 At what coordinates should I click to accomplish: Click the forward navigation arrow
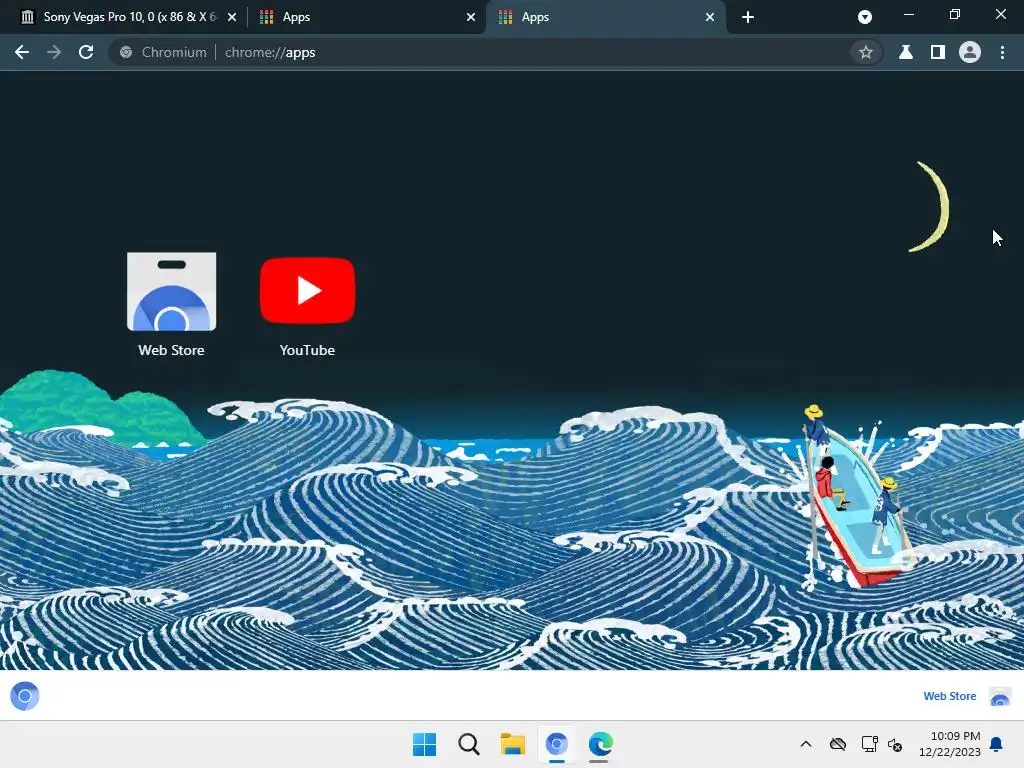pyautogui.click(x=54, y=52)
